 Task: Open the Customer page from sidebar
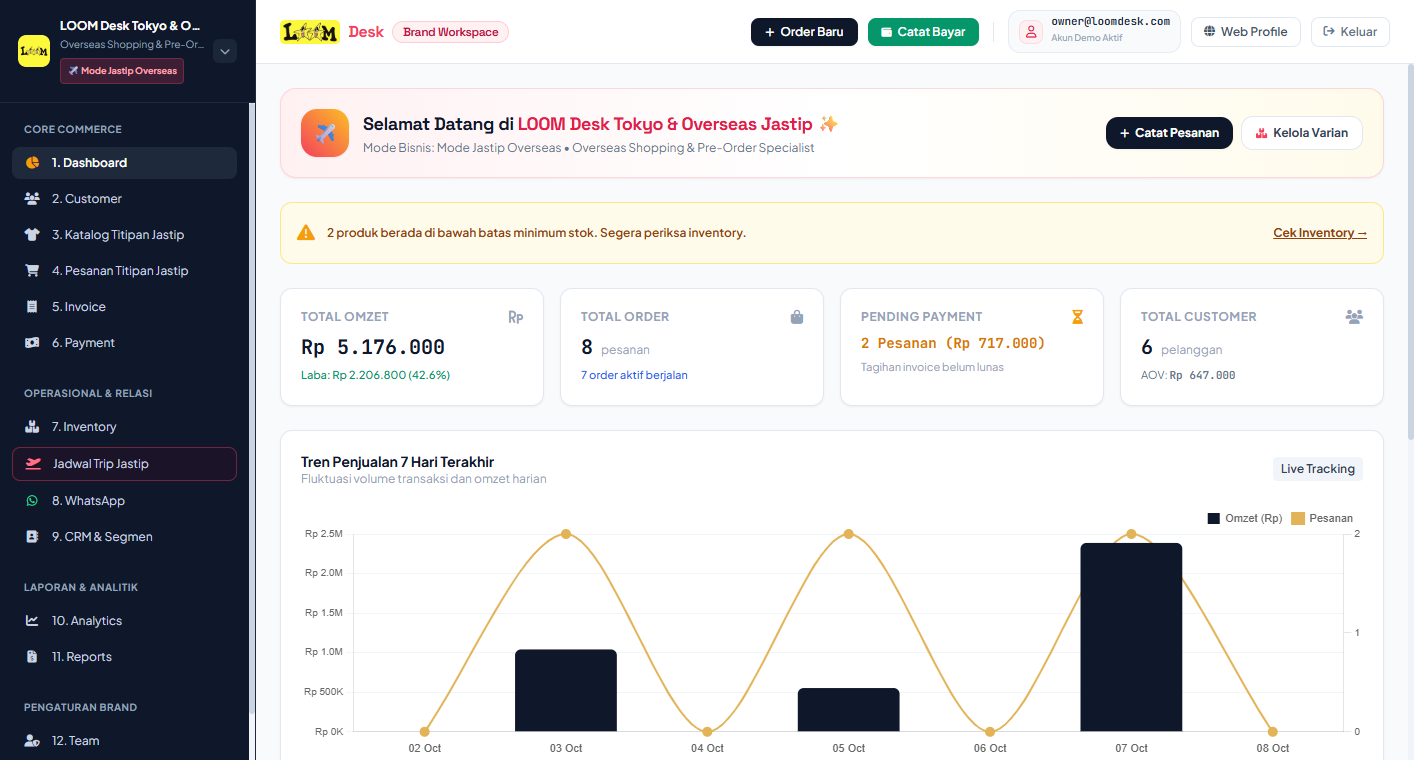[124, 199]
